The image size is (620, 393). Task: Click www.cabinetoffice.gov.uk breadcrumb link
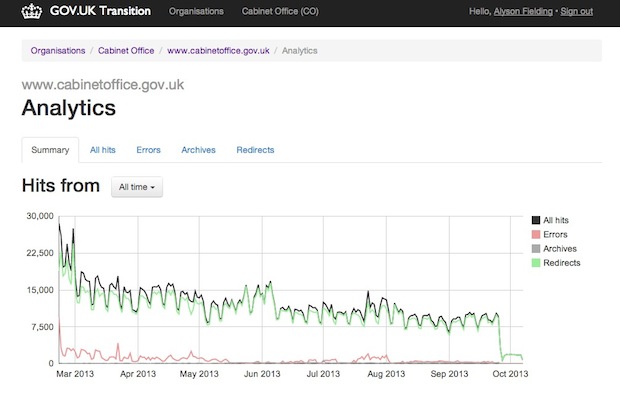[218, 51]
